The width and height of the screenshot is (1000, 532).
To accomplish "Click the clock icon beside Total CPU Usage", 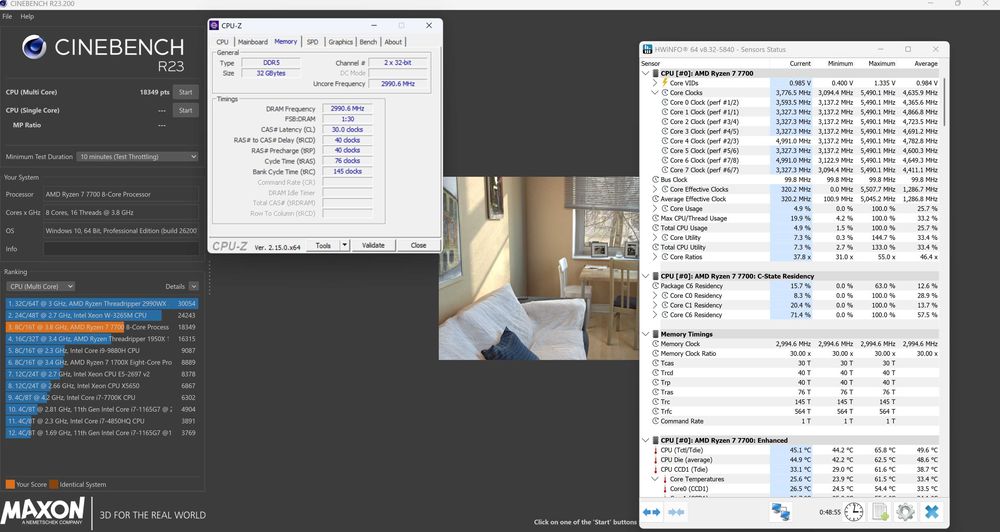I will 655,228.
